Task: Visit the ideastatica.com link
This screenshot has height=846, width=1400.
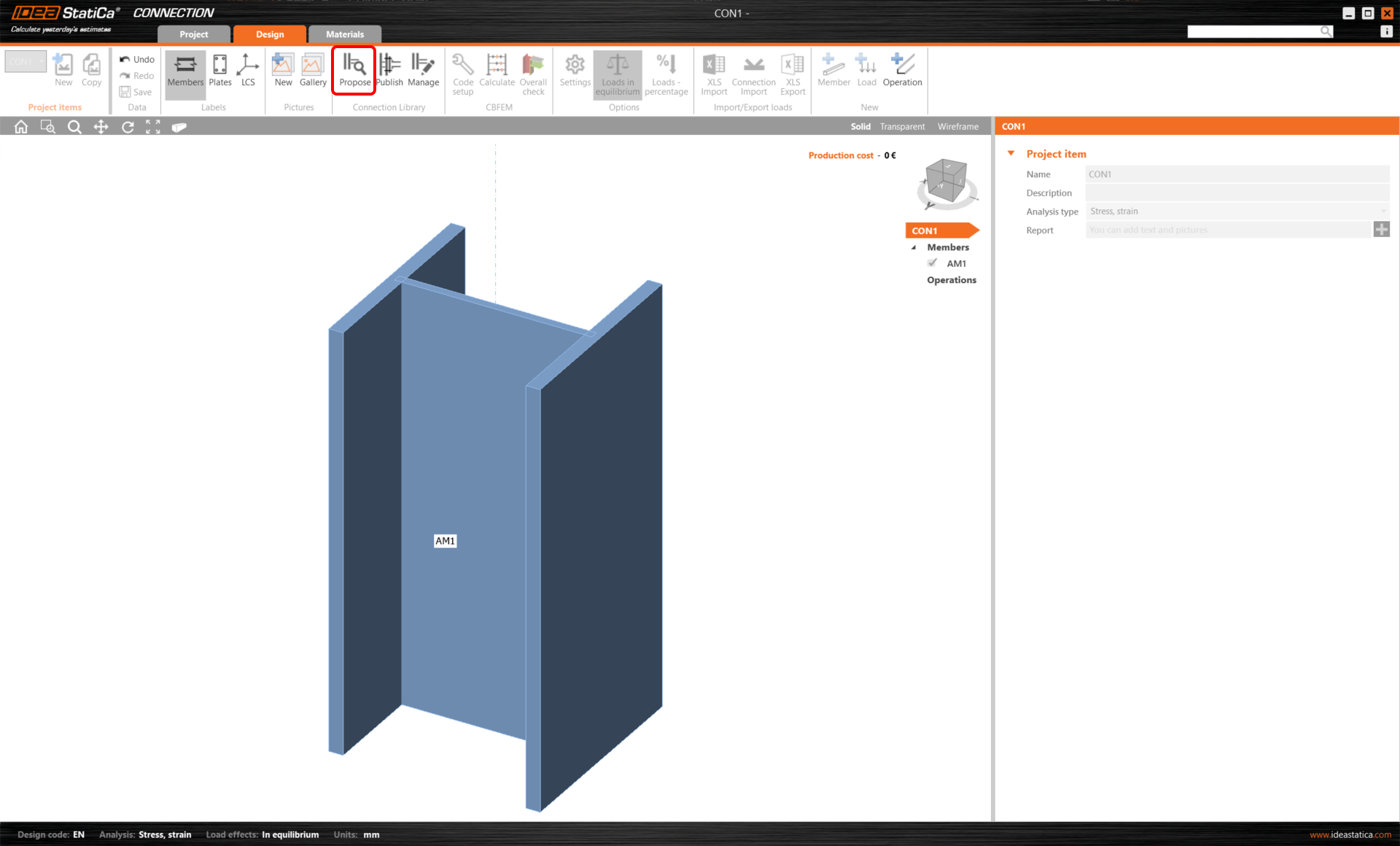Action: 1350,834
